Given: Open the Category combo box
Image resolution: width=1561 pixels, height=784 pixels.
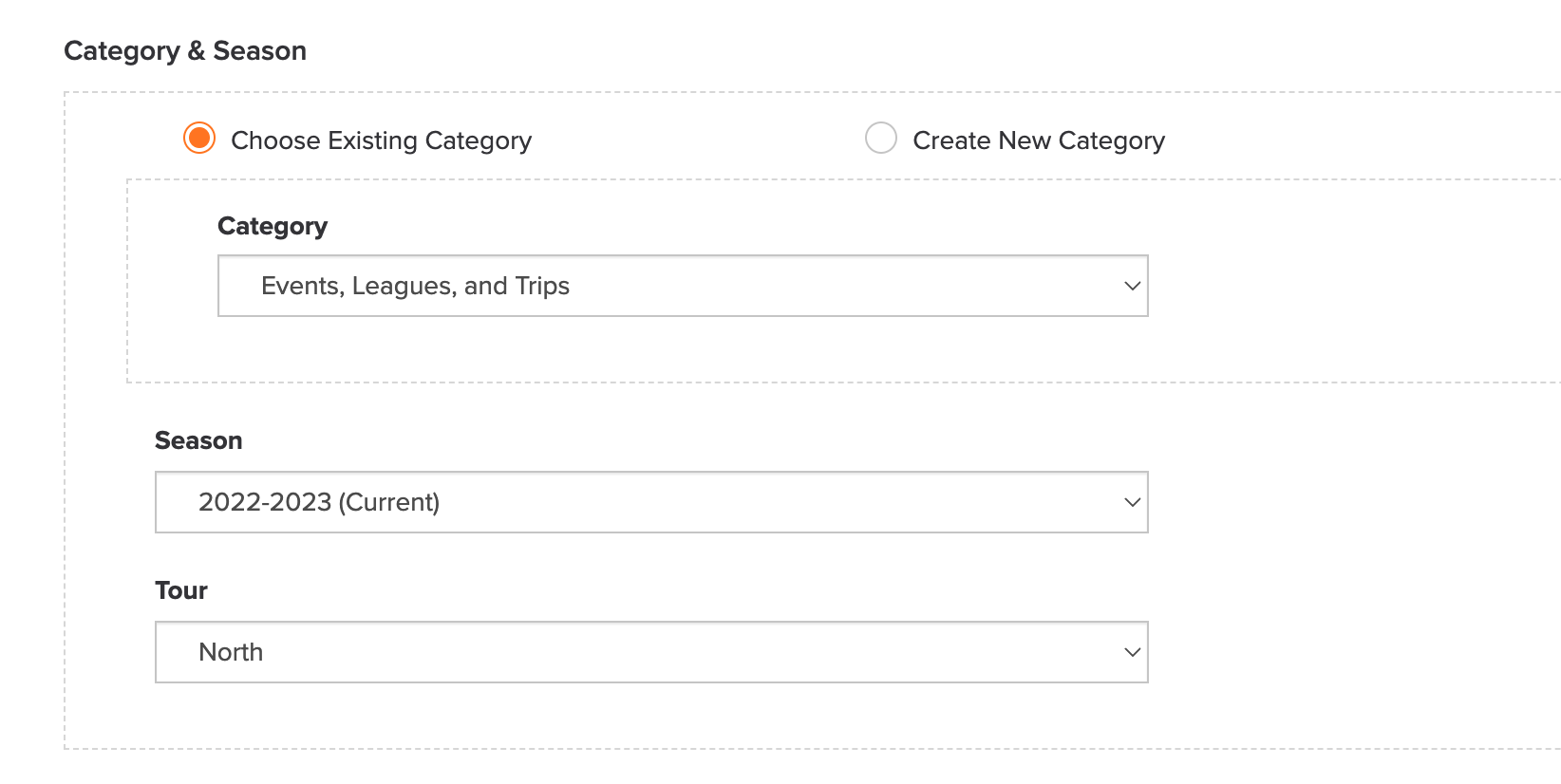Looking at the screenshot, I should [683, 286].
